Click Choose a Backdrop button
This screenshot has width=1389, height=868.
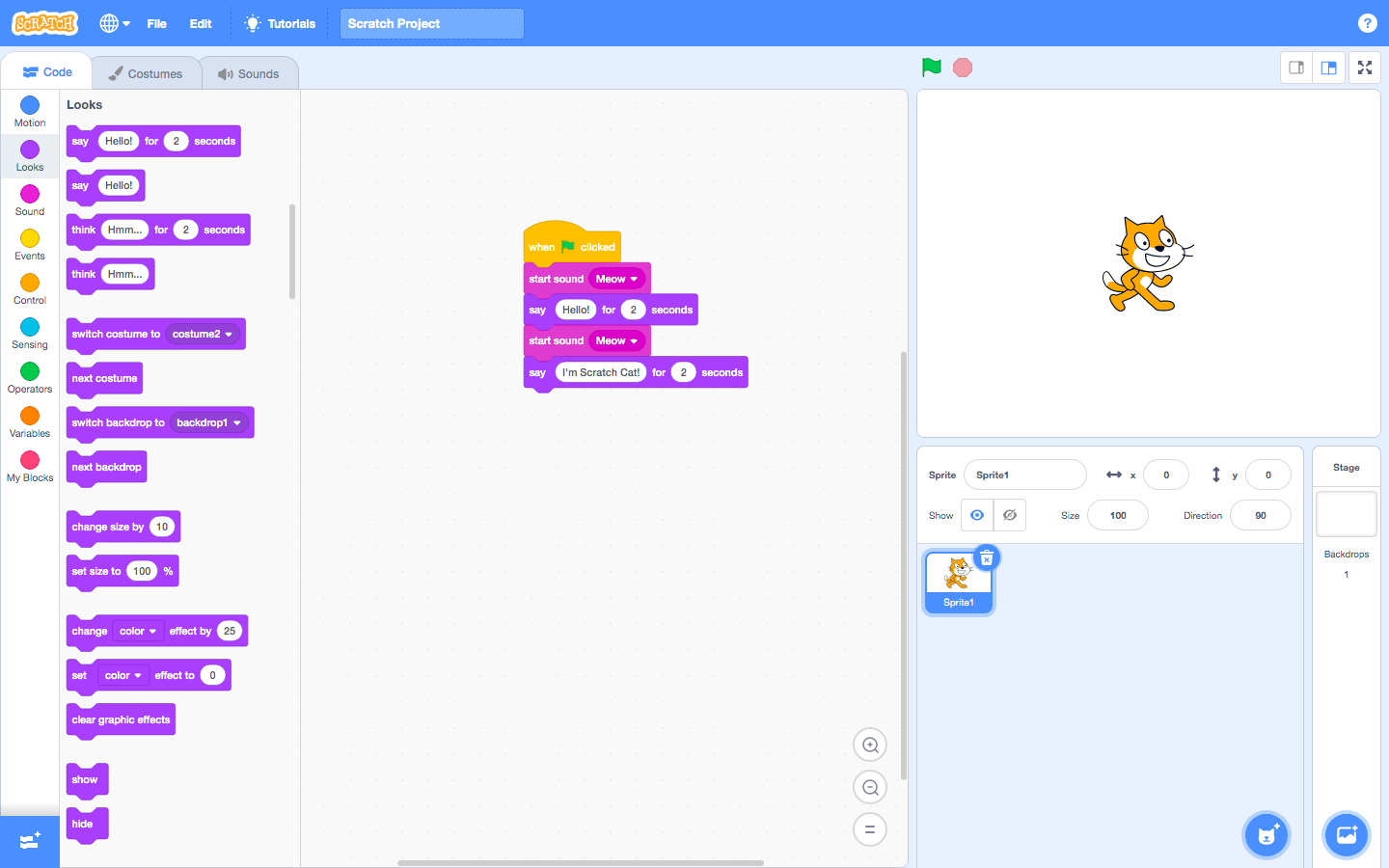pyautogui.click(x=1347, y=835)
